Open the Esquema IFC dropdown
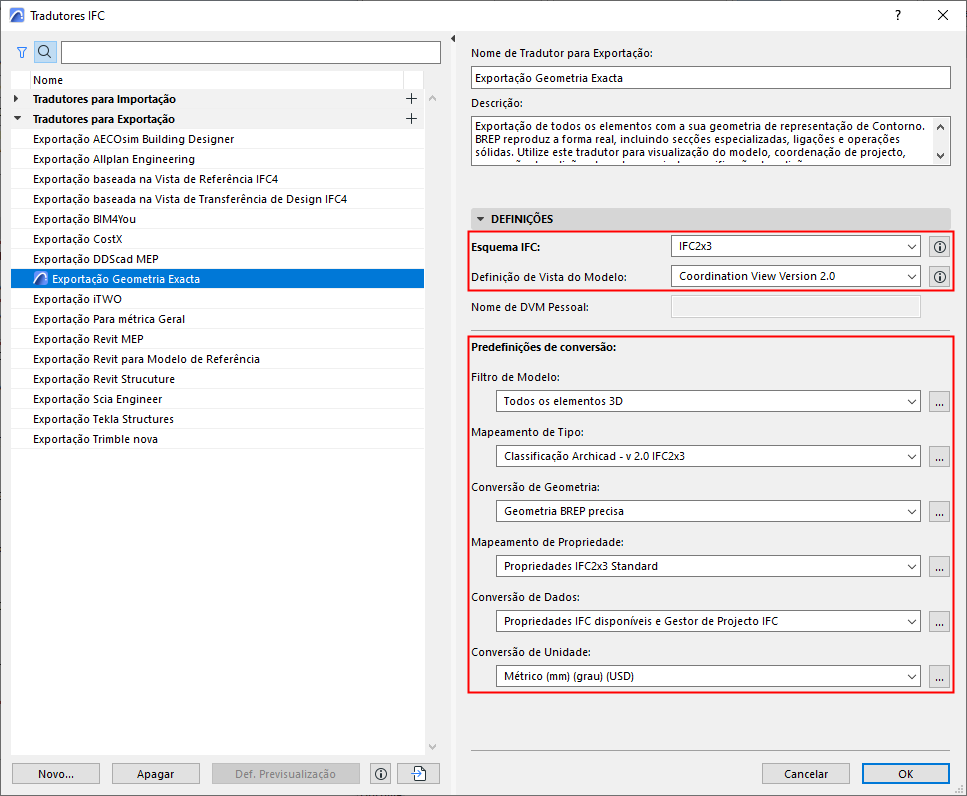Viewport: 967px width, 796px height. pos(796,247)
